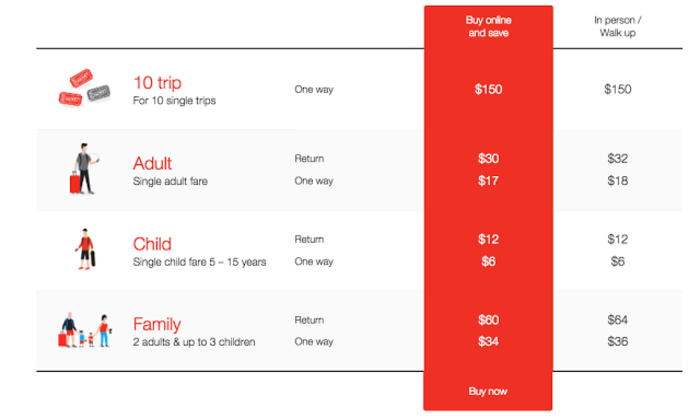Click the Adult traveler with suitcase icon

pyautogui.click(x=84, y=169)
